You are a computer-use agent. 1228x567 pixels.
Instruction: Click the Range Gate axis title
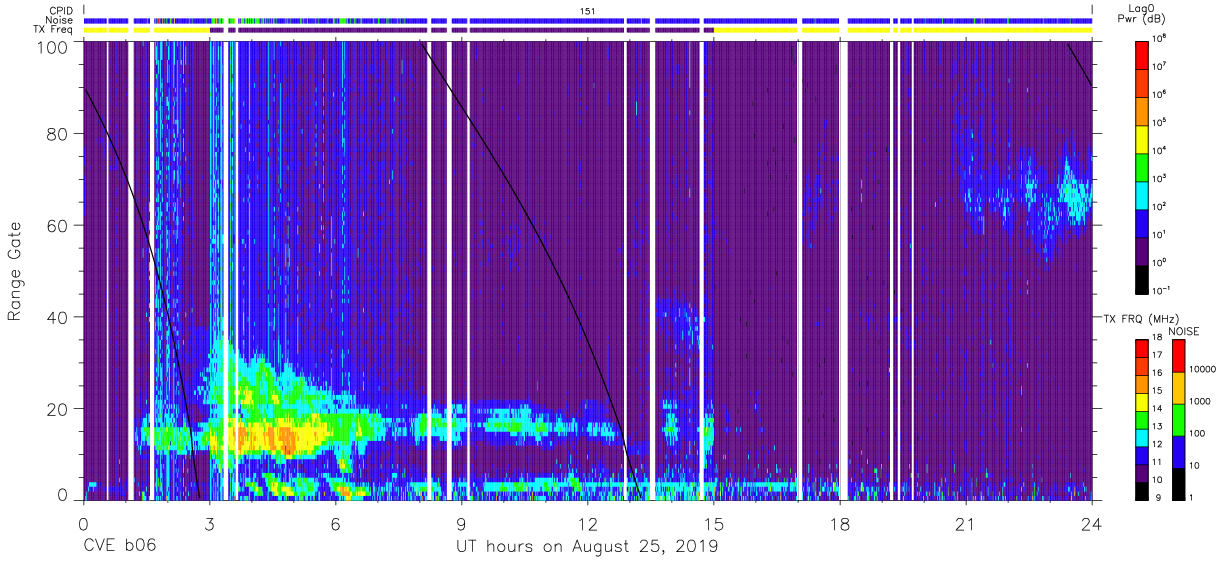coord(15,273)
